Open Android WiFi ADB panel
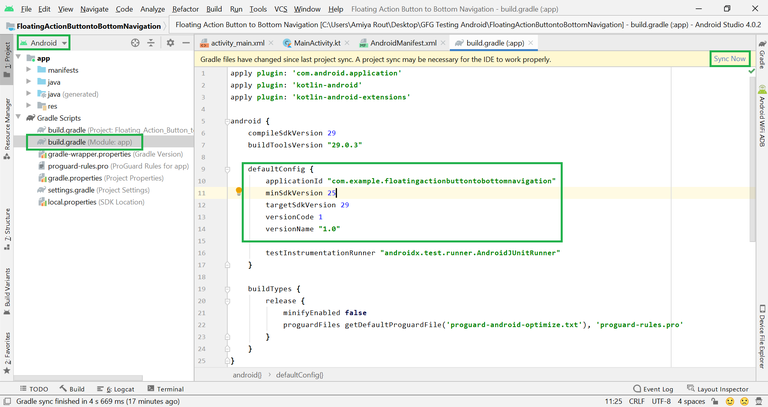Screen dimensions: 768x407 [762, 117]
